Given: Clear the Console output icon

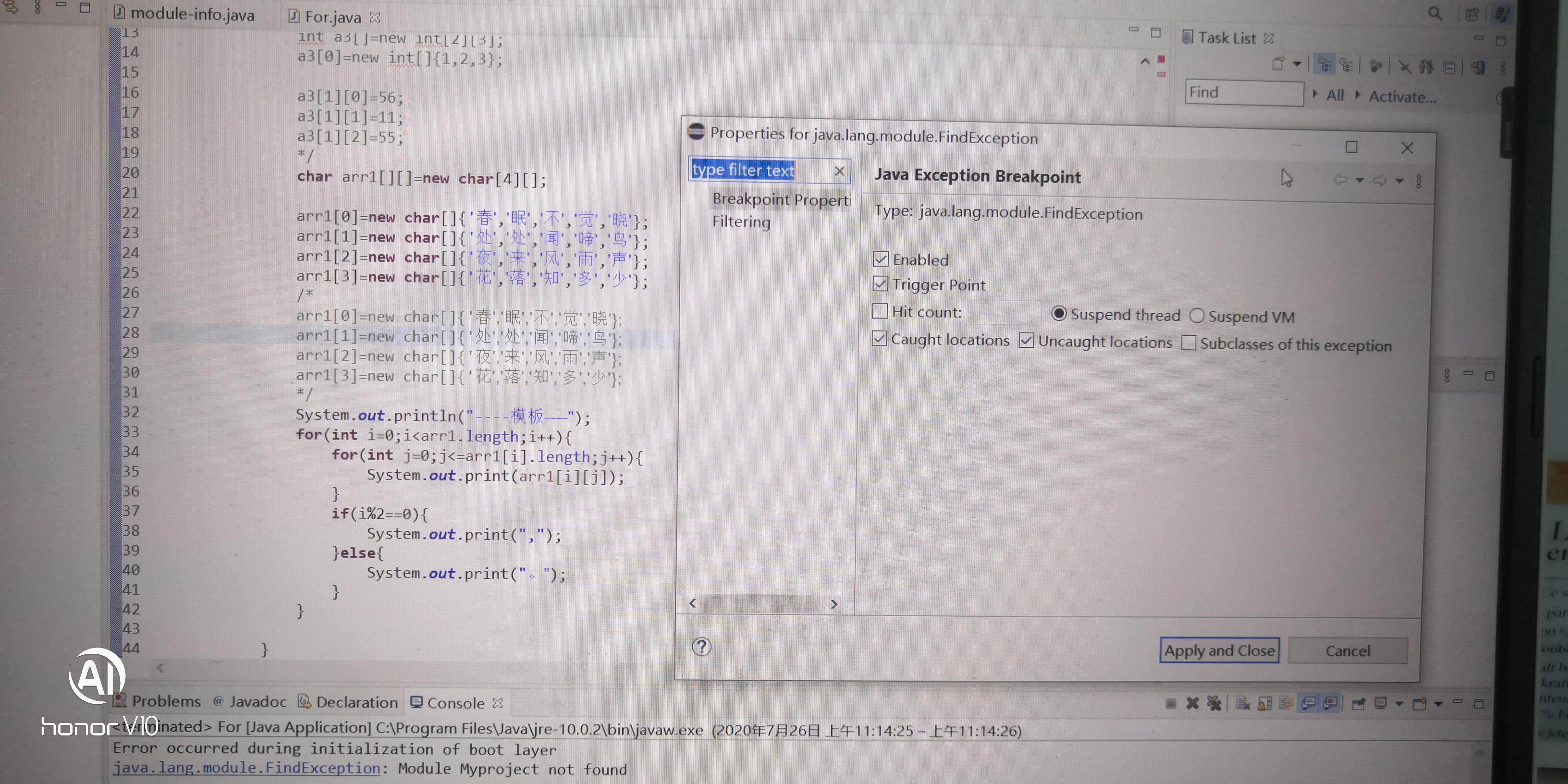Looking at the screenshot, I should click(x=1242, y=703).
